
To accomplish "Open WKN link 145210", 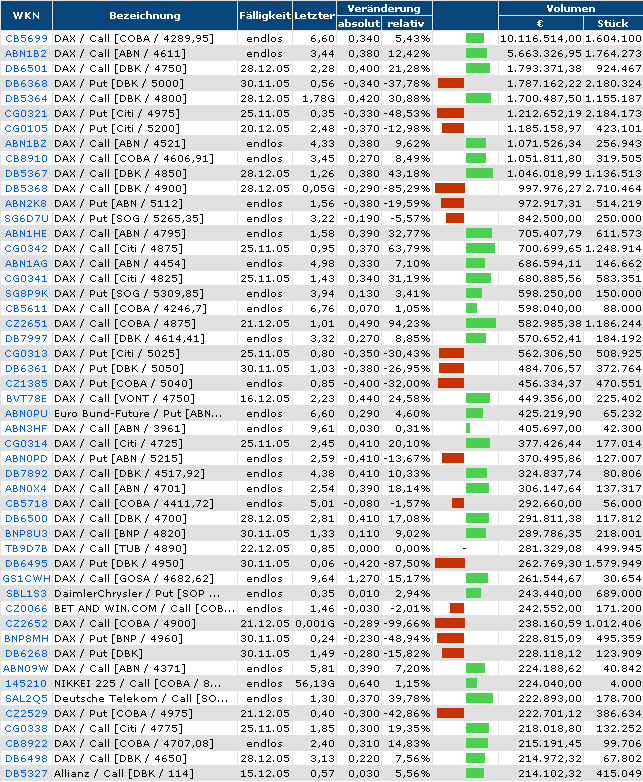I will click(26, 683).
